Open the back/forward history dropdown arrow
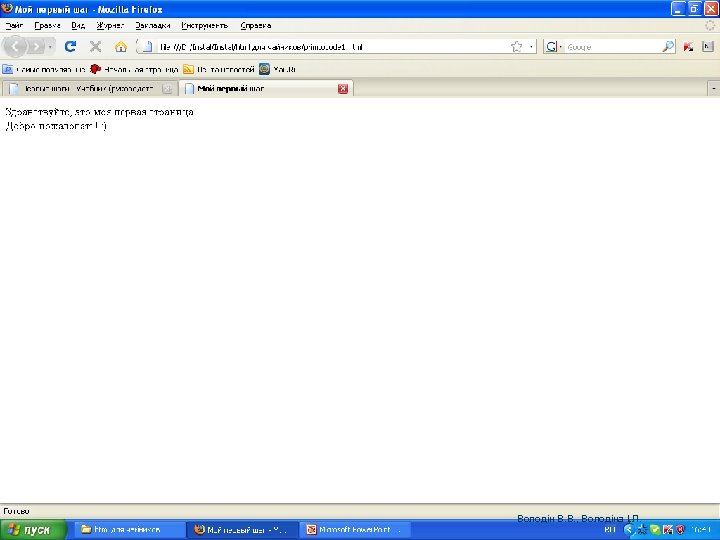Screen dimensions: 720x540 coord(50,46)
